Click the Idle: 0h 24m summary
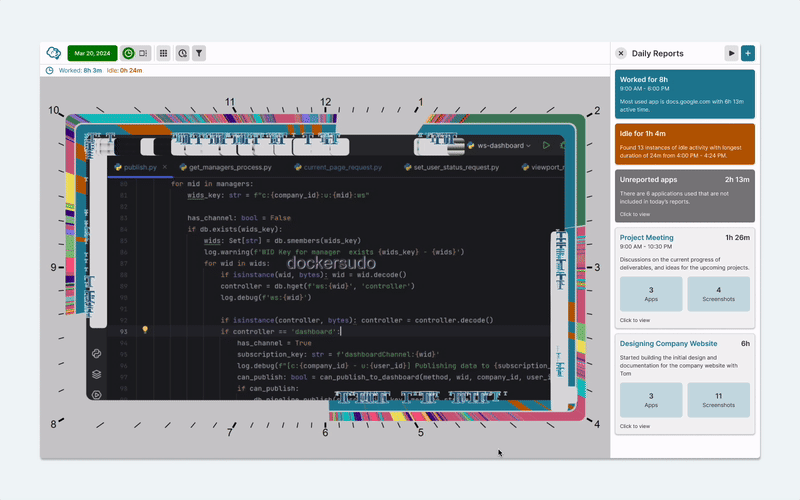Screen dimensions: 800x500 [124, 70]
